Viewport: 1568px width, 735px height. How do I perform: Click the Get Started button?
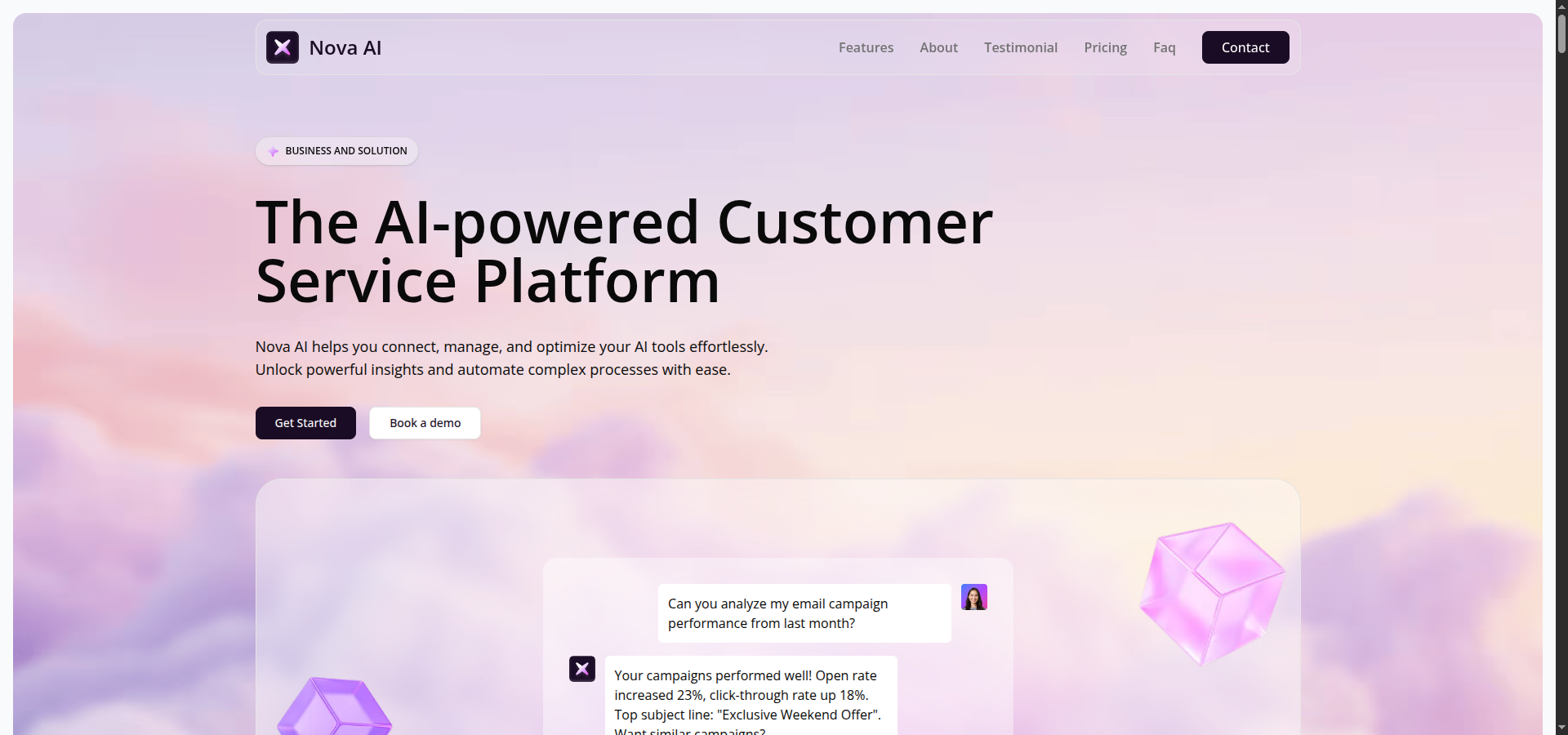305,423
